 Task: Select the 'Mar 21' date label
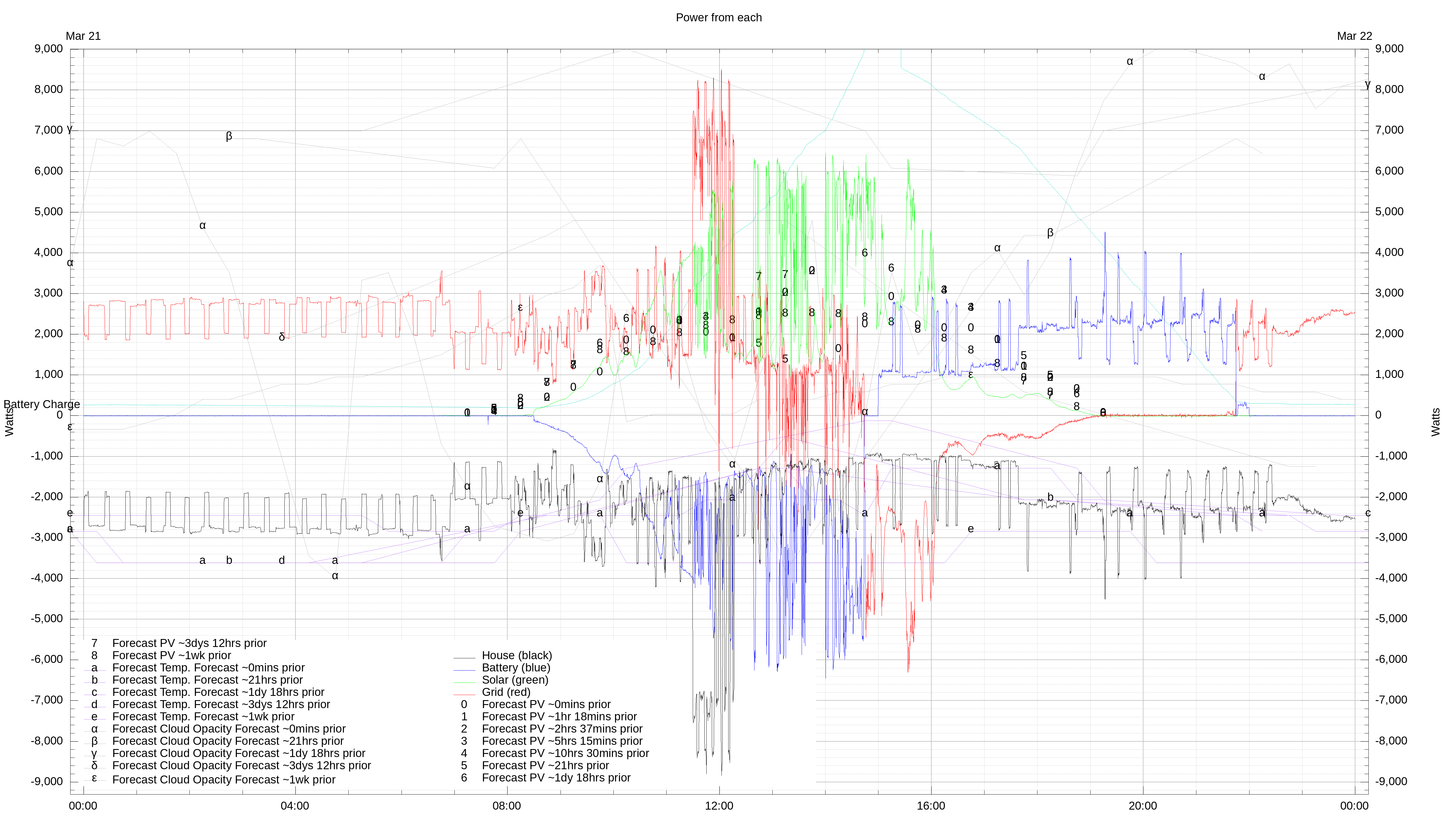pos(83,36)
